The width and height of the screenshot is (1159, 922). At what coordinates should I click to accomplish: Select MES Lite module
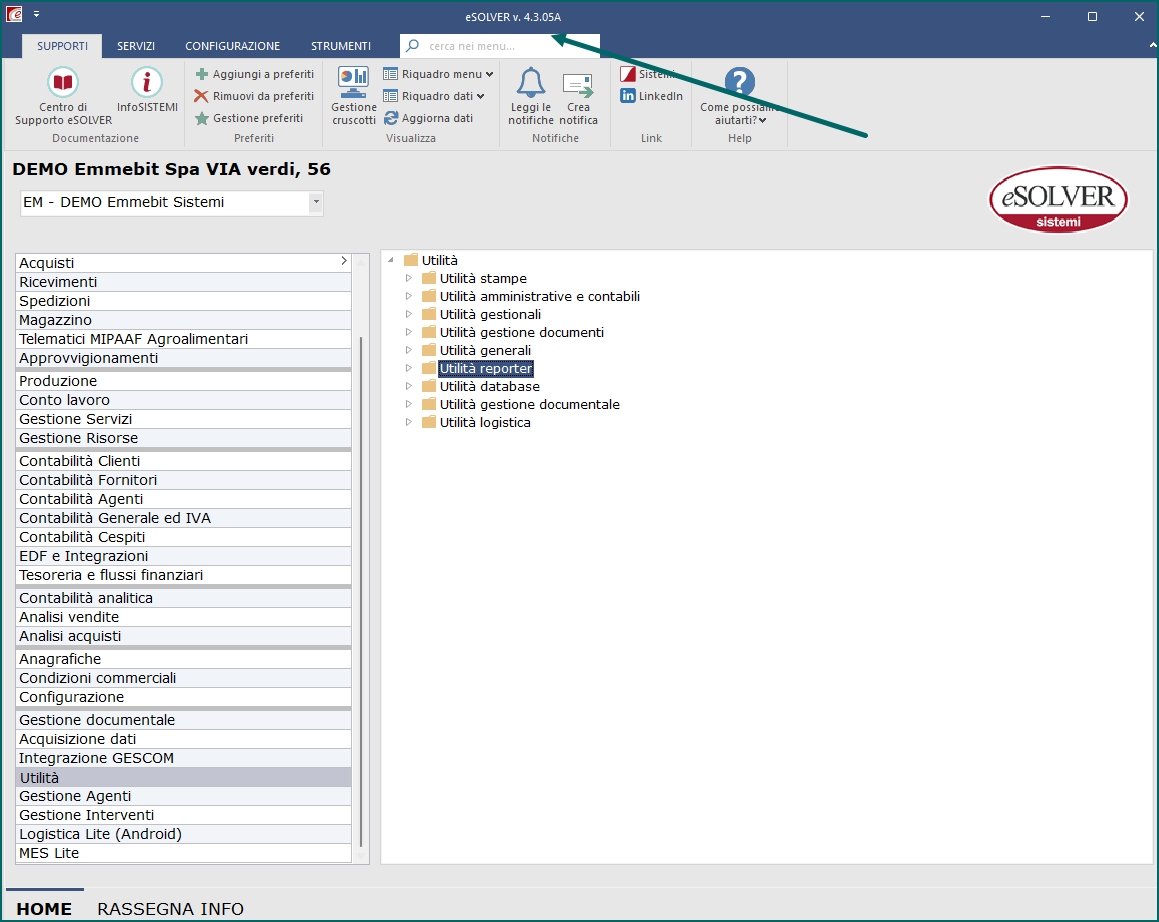pos(183,853)
